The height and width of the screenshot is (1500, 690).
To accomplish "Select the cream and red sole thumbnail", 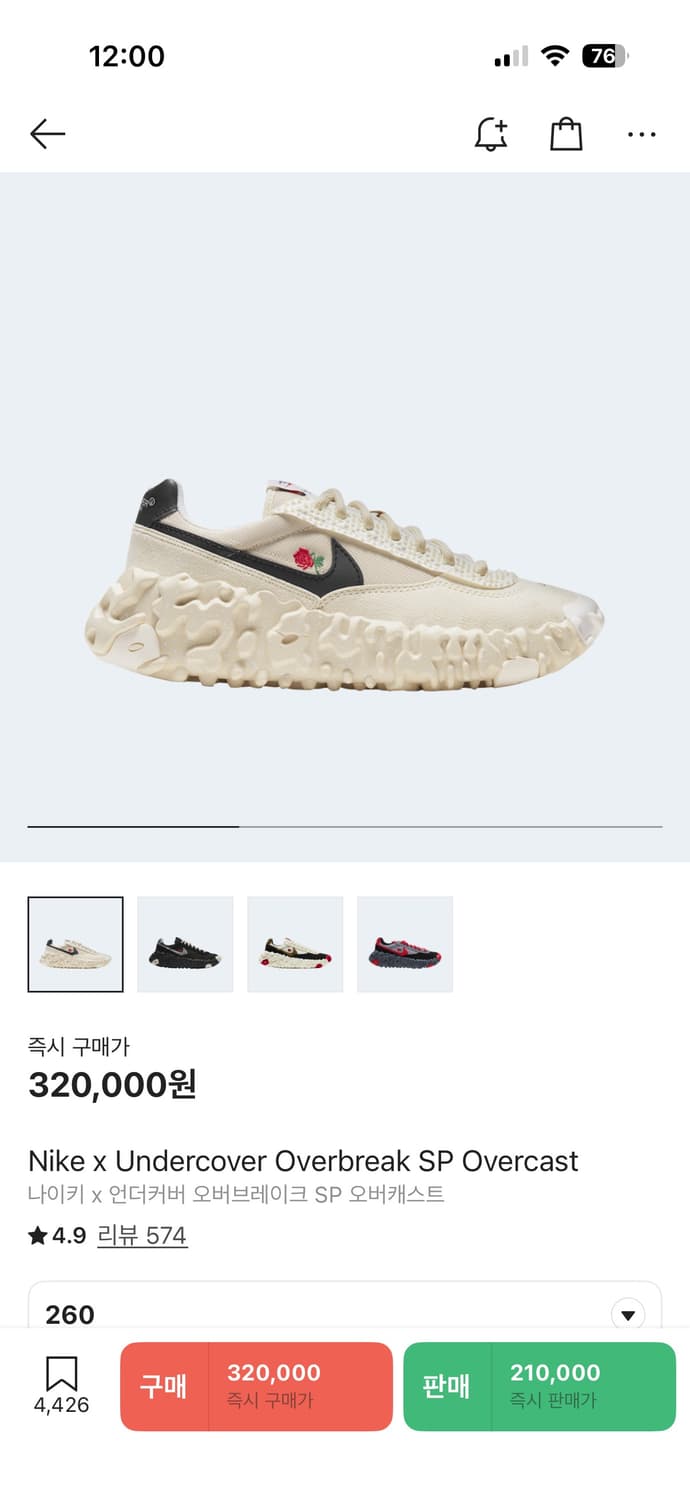I will [295, 944].
